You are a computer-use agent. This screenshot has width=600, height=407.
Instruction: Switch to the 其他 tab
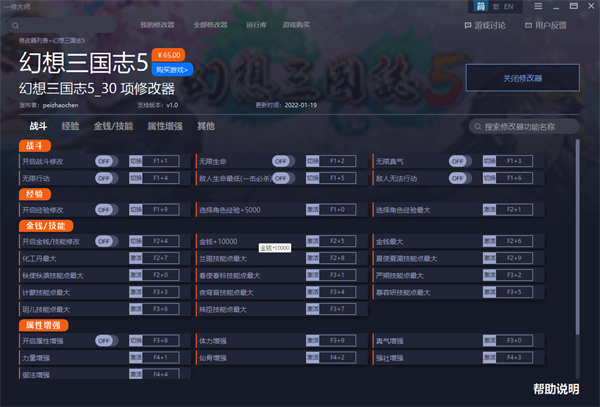coord(206,126)
